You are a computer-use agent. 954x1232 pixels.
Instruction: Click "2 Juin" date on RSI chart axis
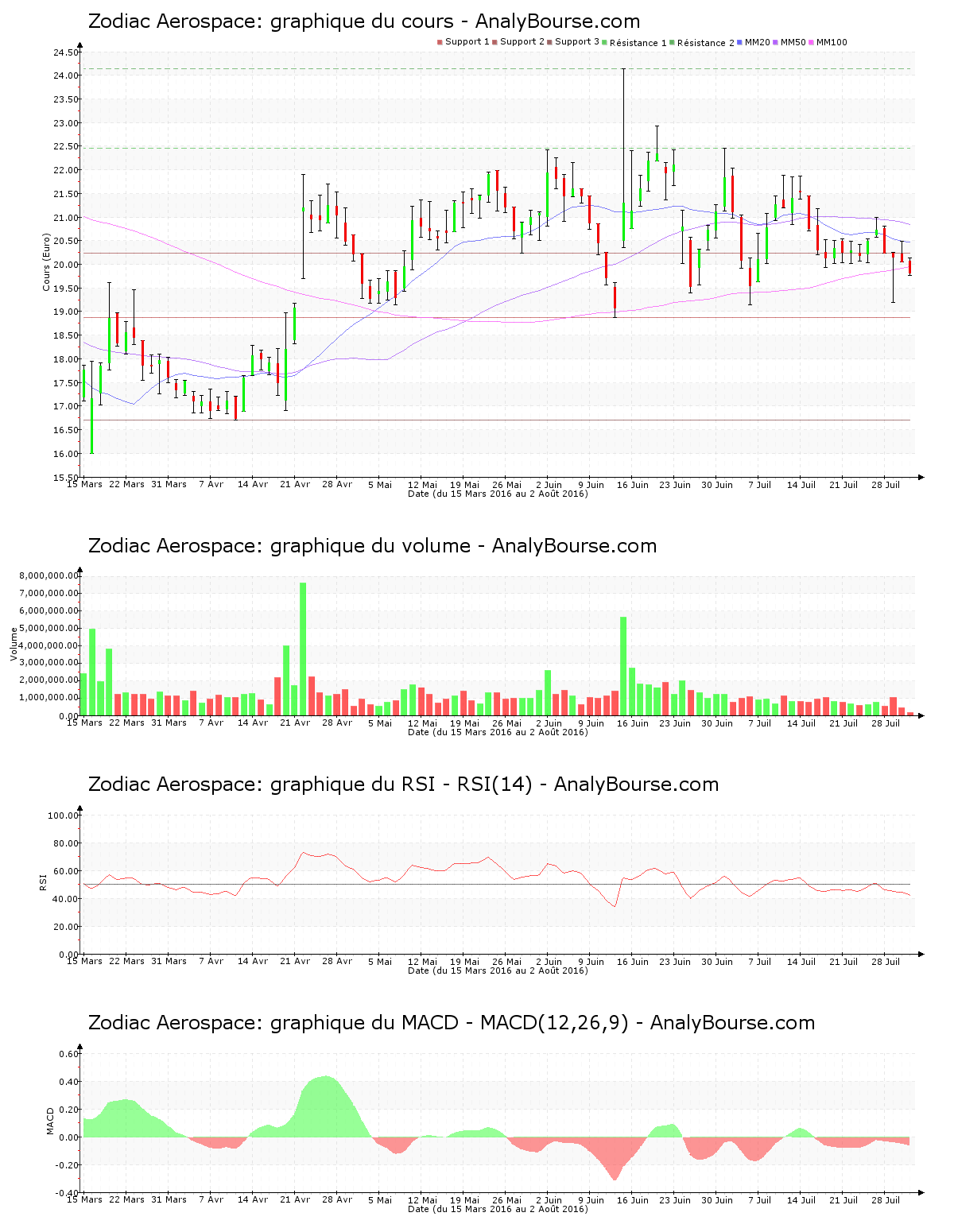tap(549, 961)
